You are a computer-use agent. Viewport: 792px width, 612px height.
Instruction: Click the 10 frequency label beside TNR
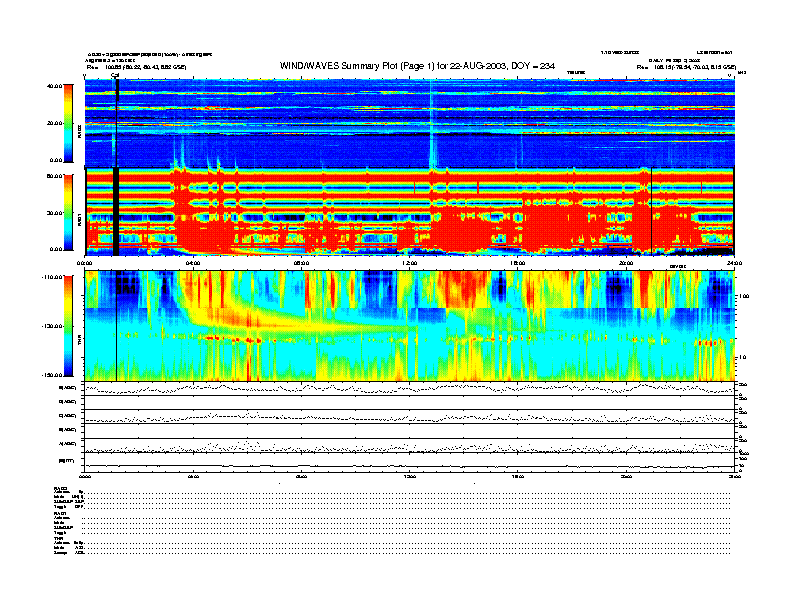[x=743, y=357]
